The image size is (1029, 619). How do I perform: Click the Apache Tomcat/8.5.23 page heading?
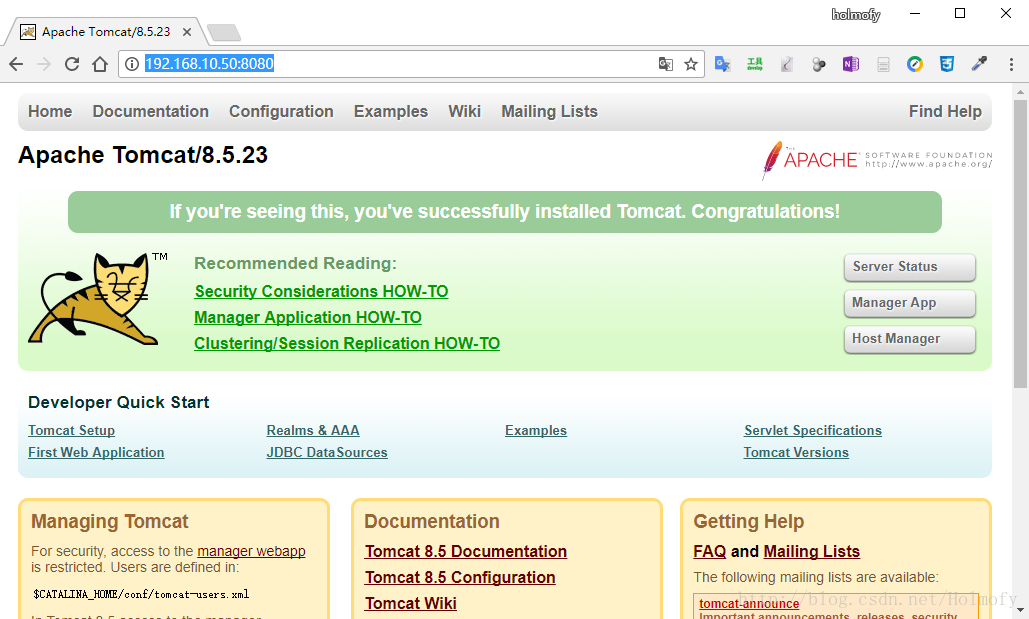(x=143, y=156)
